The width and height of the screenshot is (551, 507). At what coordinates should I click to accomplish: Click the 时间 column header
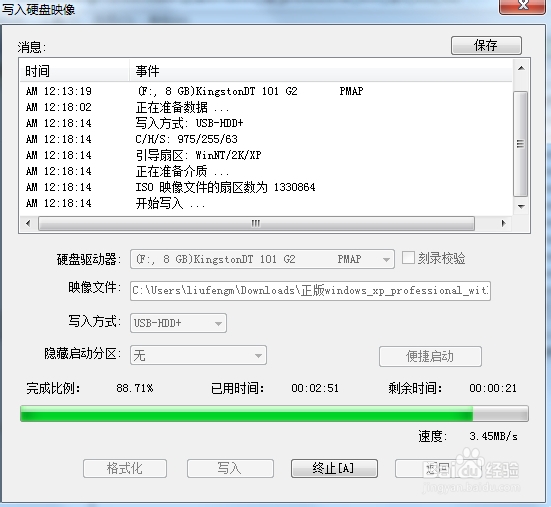[74, 71]
